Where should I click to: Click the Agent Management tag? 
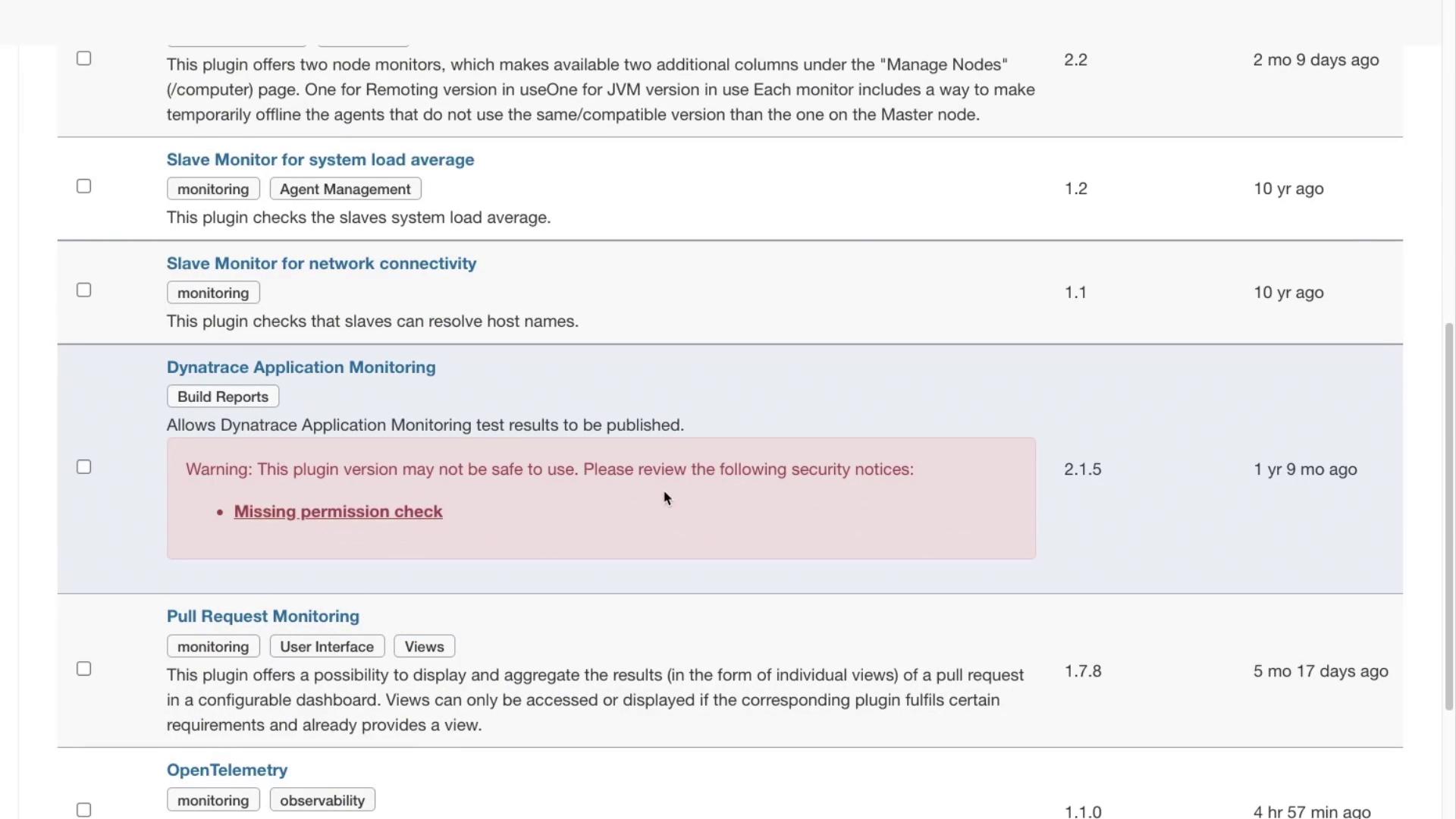345,190
